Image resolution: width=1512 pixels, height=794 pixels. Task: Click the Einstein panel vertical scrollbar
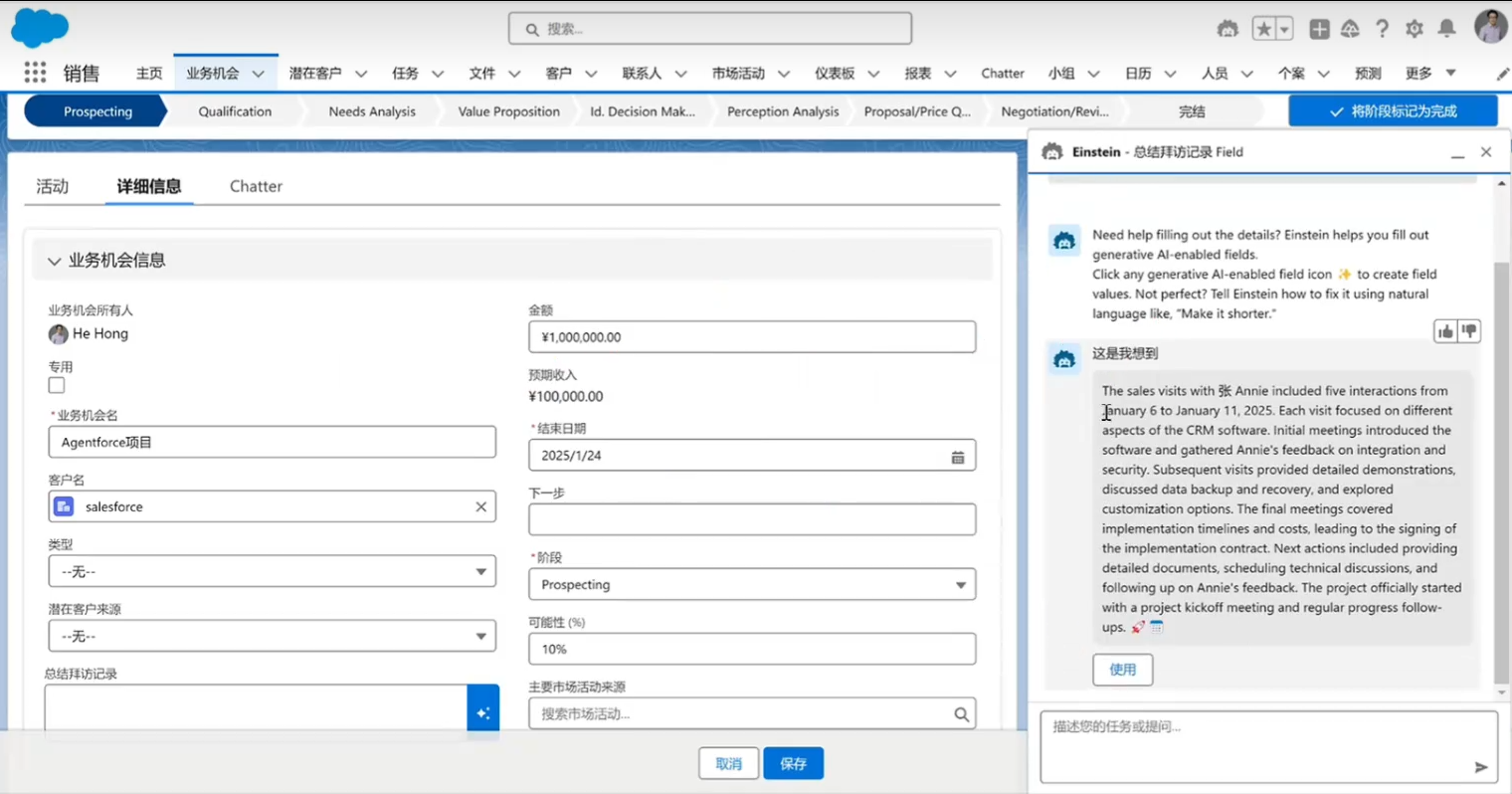click(x=1502, y=473)
